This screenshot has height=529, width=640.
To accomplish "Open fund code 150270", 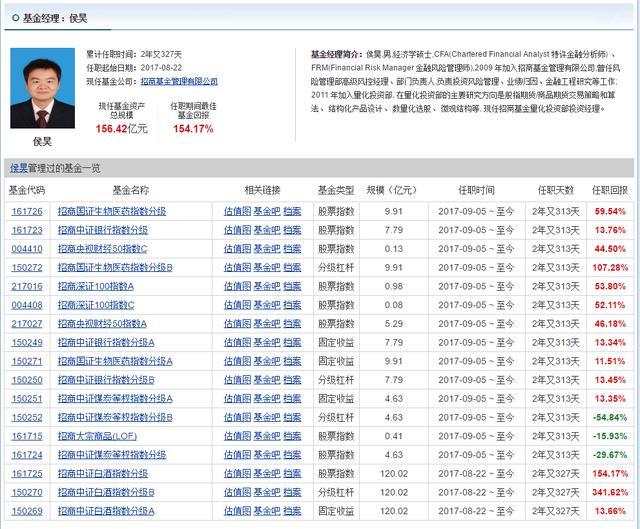I will click(x=27, y=493).
